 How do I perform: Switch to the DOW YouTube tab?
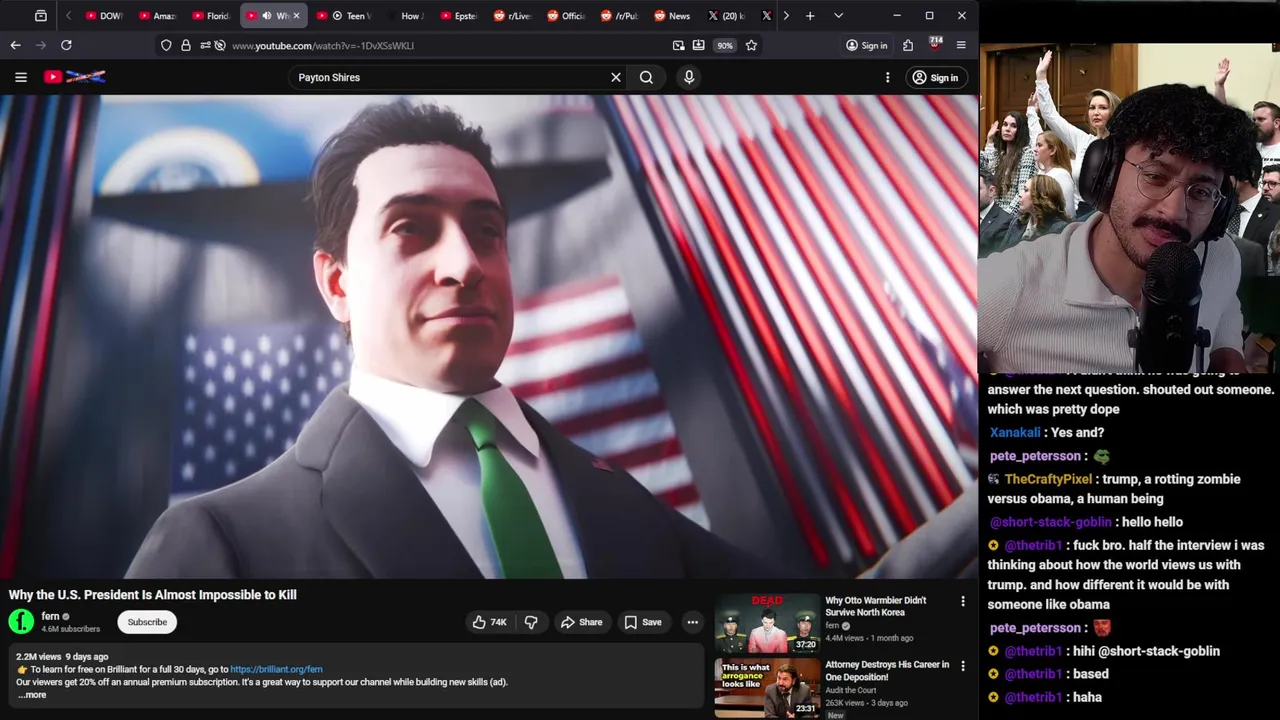(104, 16)
